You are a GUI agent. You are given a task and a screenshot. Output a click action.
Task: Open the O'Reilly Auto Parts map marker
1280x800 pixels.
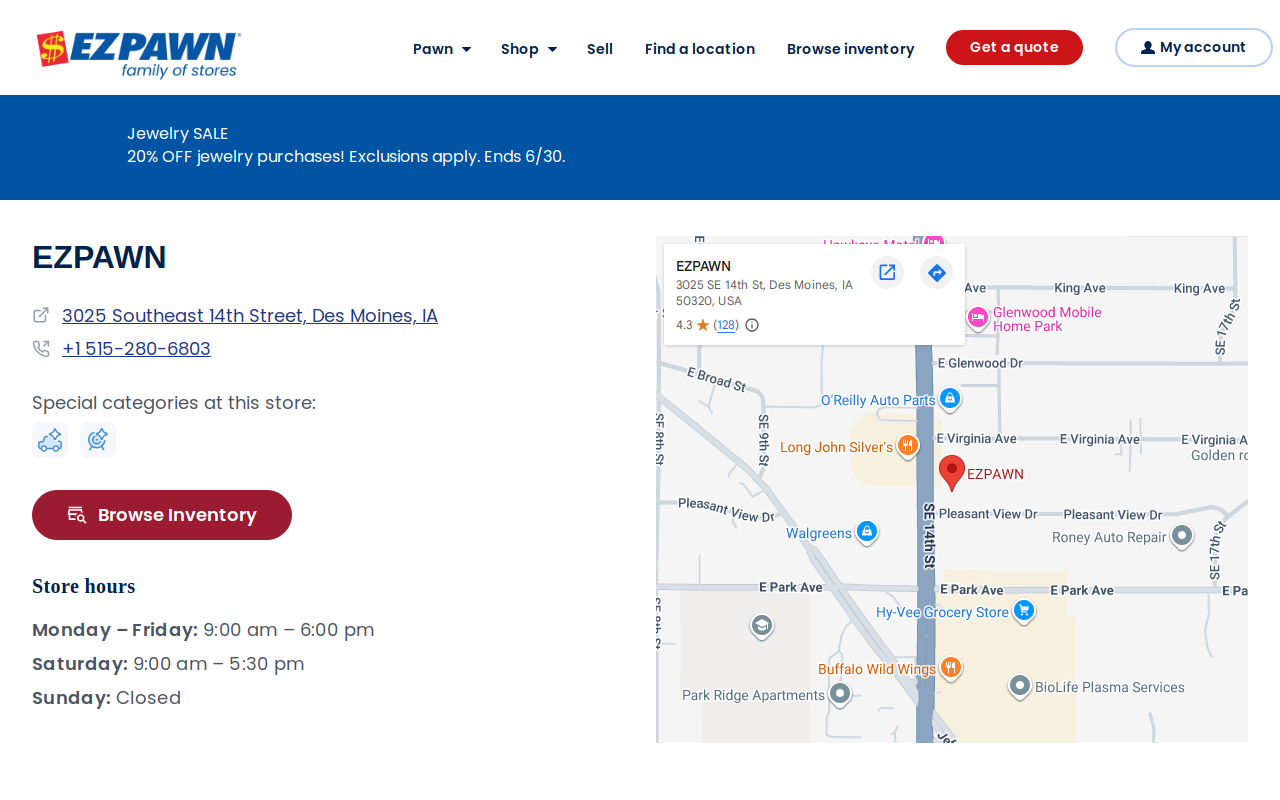[950, 399]
